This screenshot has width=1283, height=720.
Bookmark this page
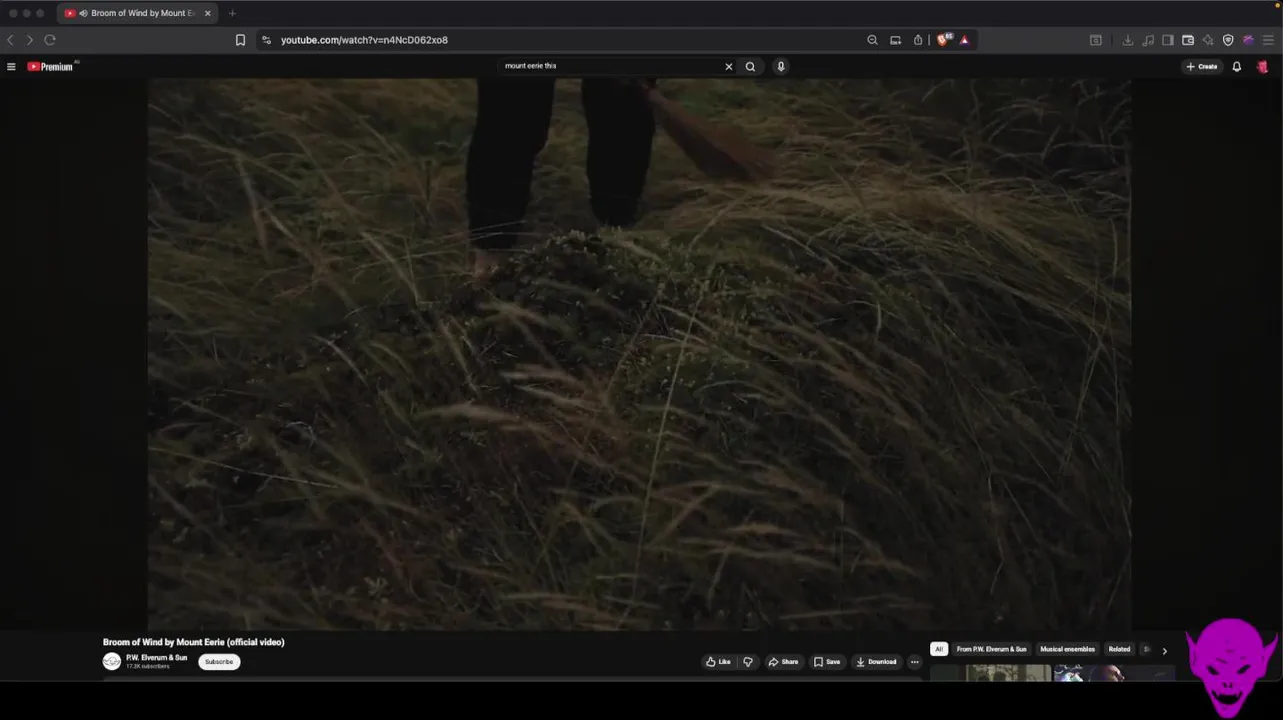(x=240, y=40)
